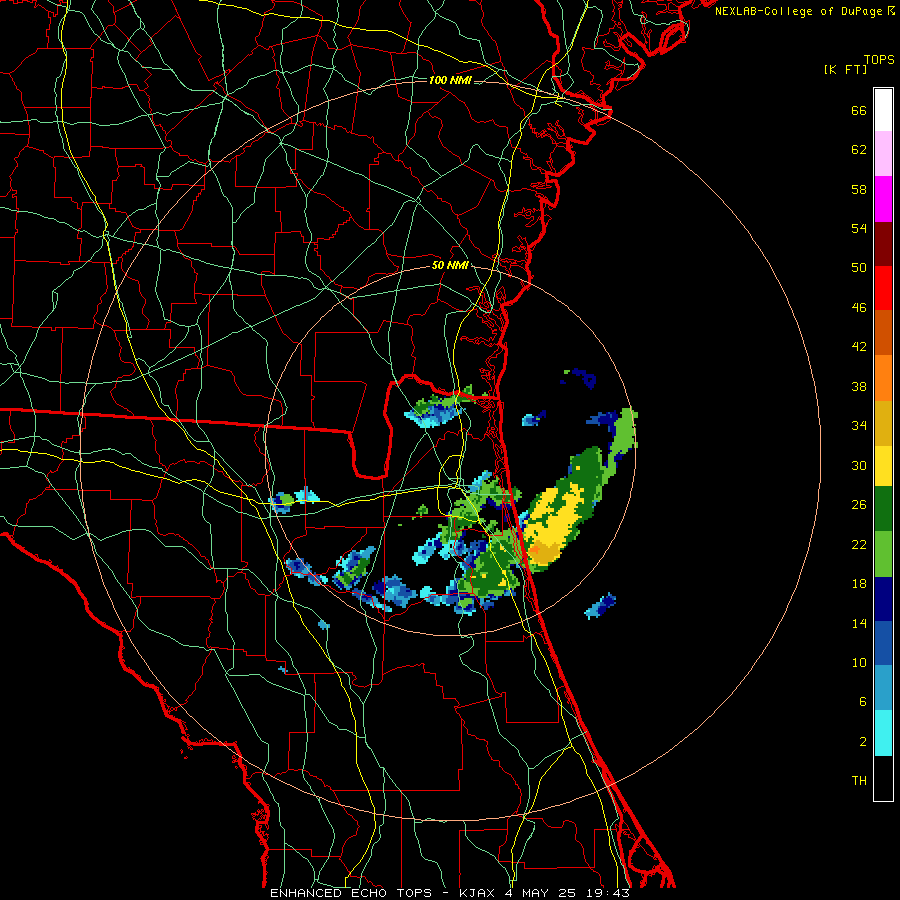The image size is (900, 900).
Task: Click the '50' legend value label
Action: click(859, 268)
